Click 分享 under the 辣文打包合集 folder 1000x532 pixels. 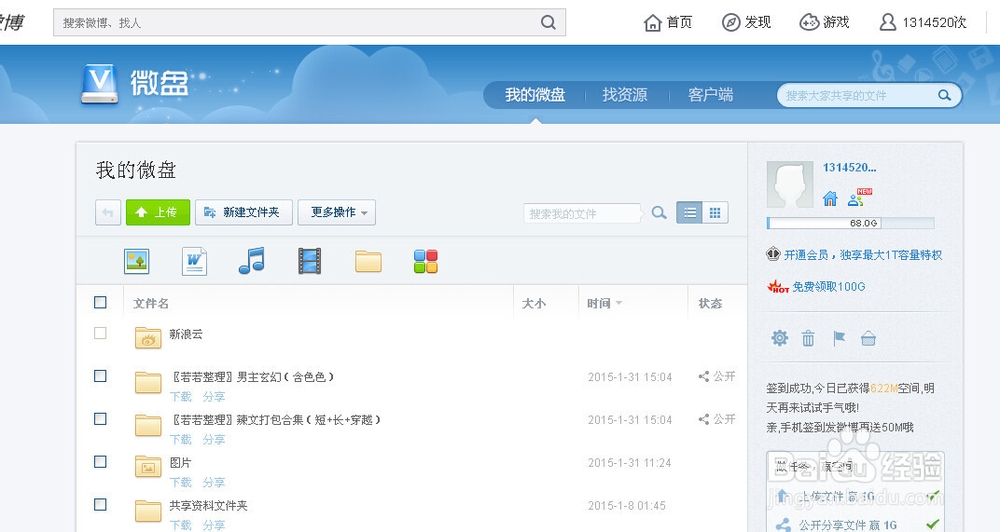tap(214, 440)
